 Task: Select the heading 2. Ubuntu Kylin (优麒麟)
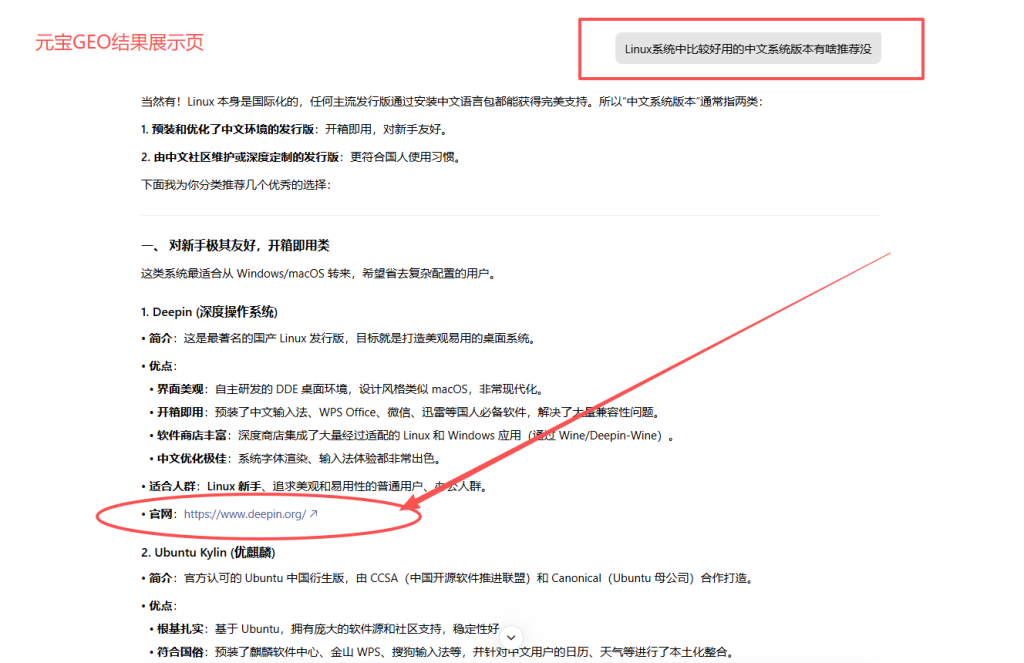click(x=210, y=552)
